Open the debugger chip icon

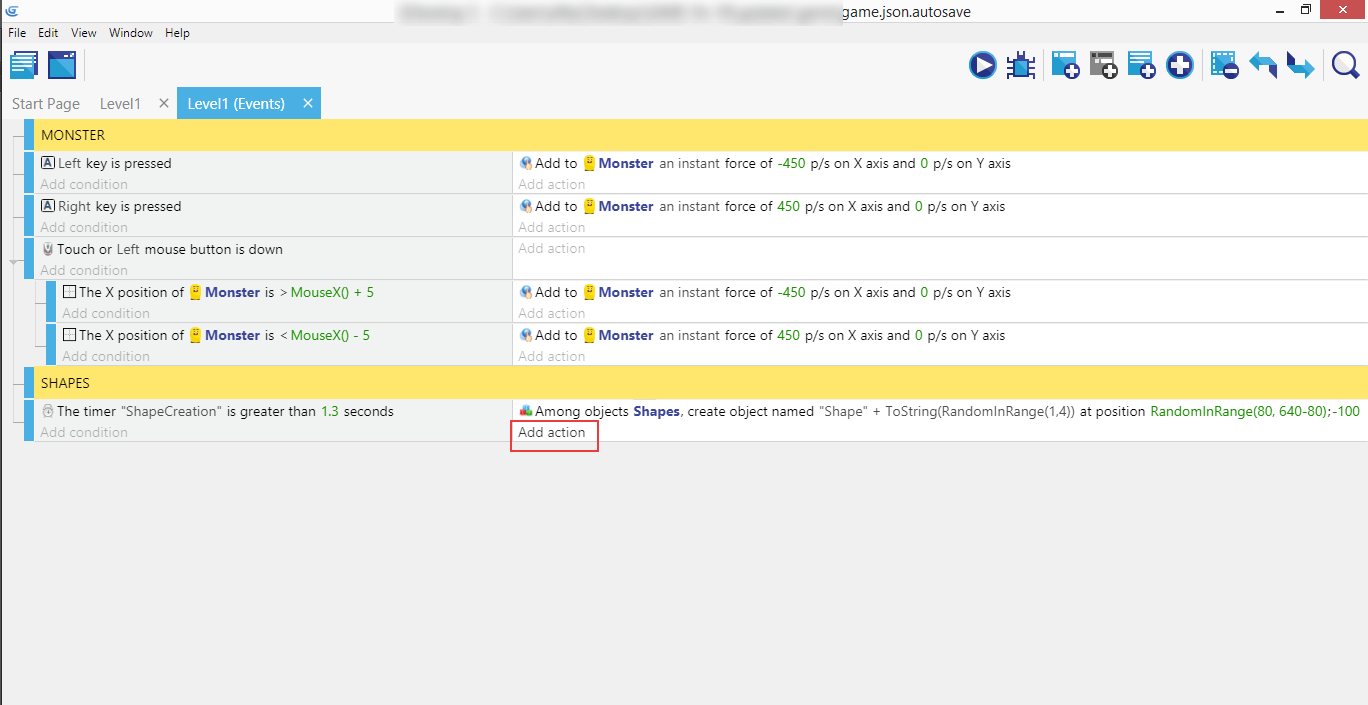point(1021,66)
